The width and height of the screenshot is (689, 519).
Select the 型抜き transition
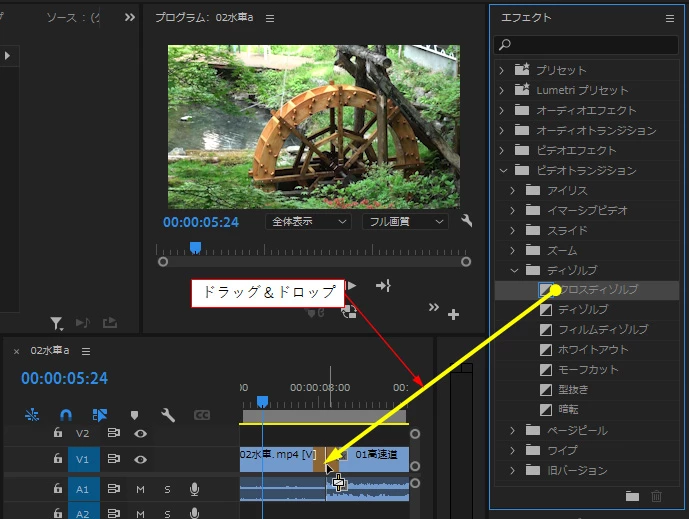pos(573,389)
